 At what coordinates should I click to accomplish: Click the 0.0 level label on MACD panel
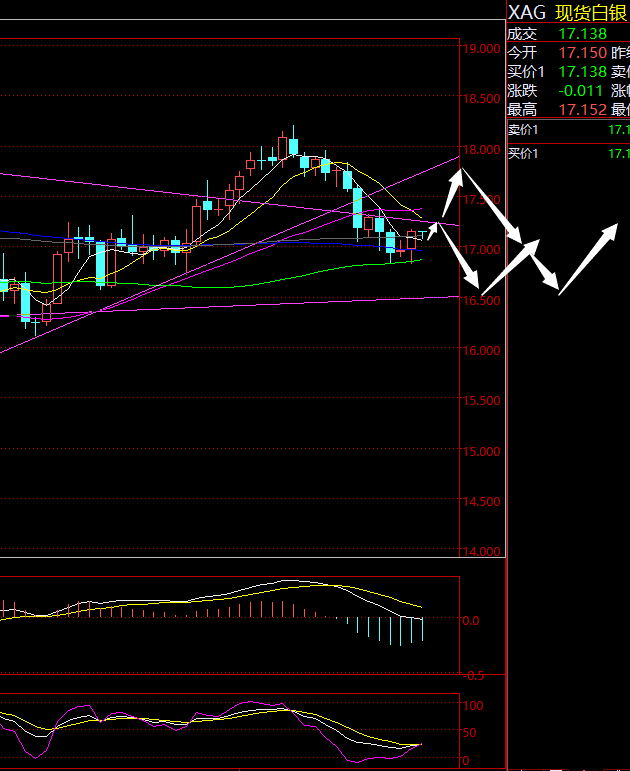(x=471, y=621)
